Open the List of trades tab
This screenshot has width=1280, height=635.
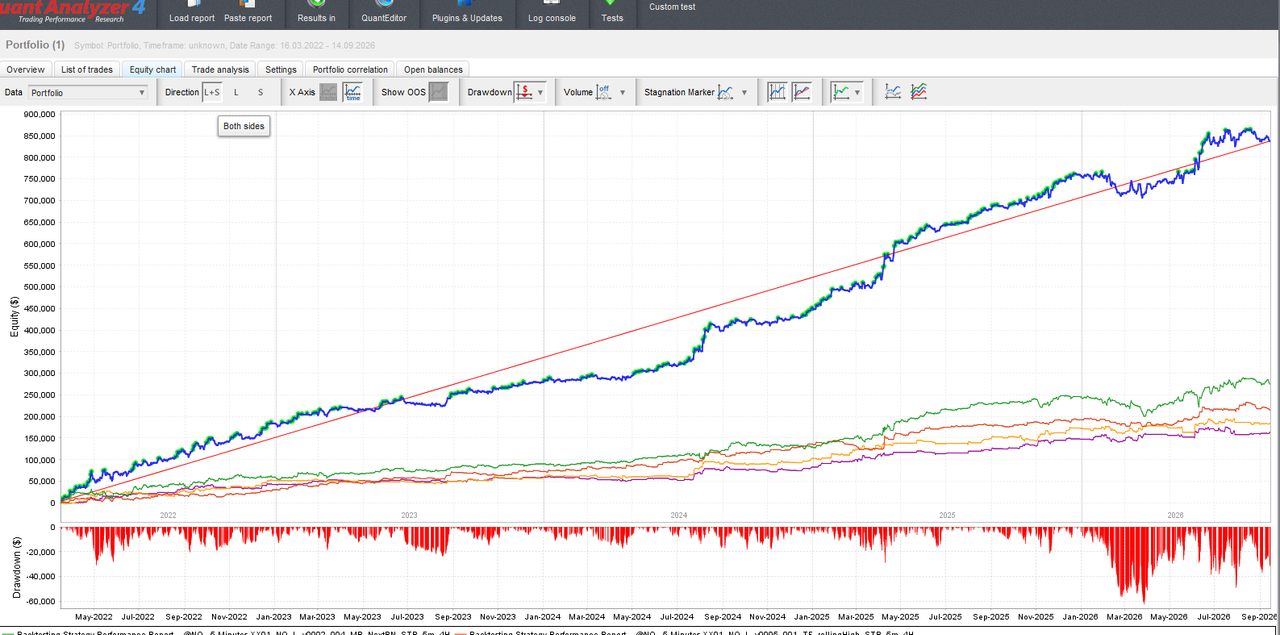click(87, 70)
